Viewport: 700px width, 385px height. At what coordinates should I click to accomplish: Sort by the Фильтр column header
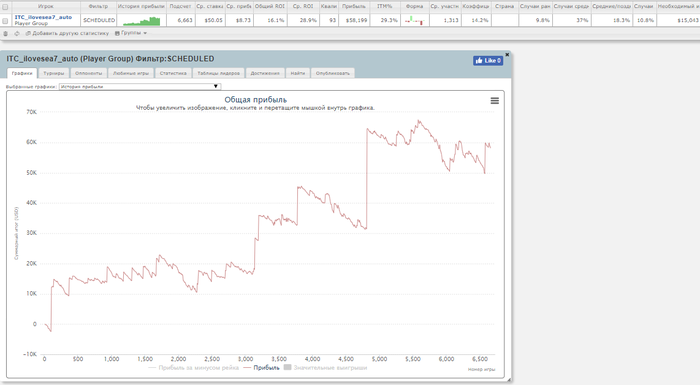98,7
